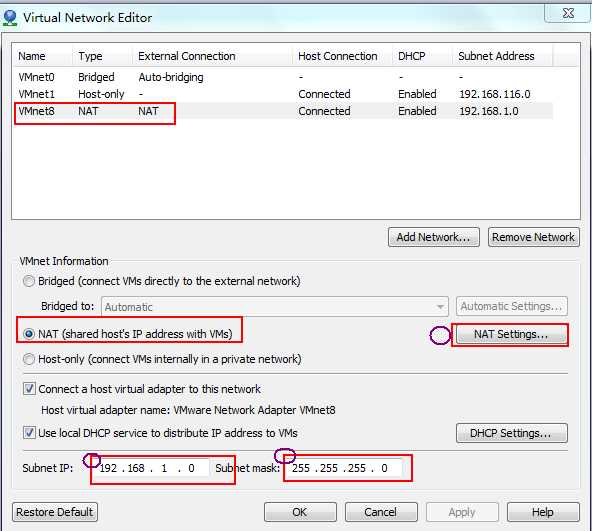
Task: Click the subnet address 192.168.1.0
Action: click(x=489, y=111)
